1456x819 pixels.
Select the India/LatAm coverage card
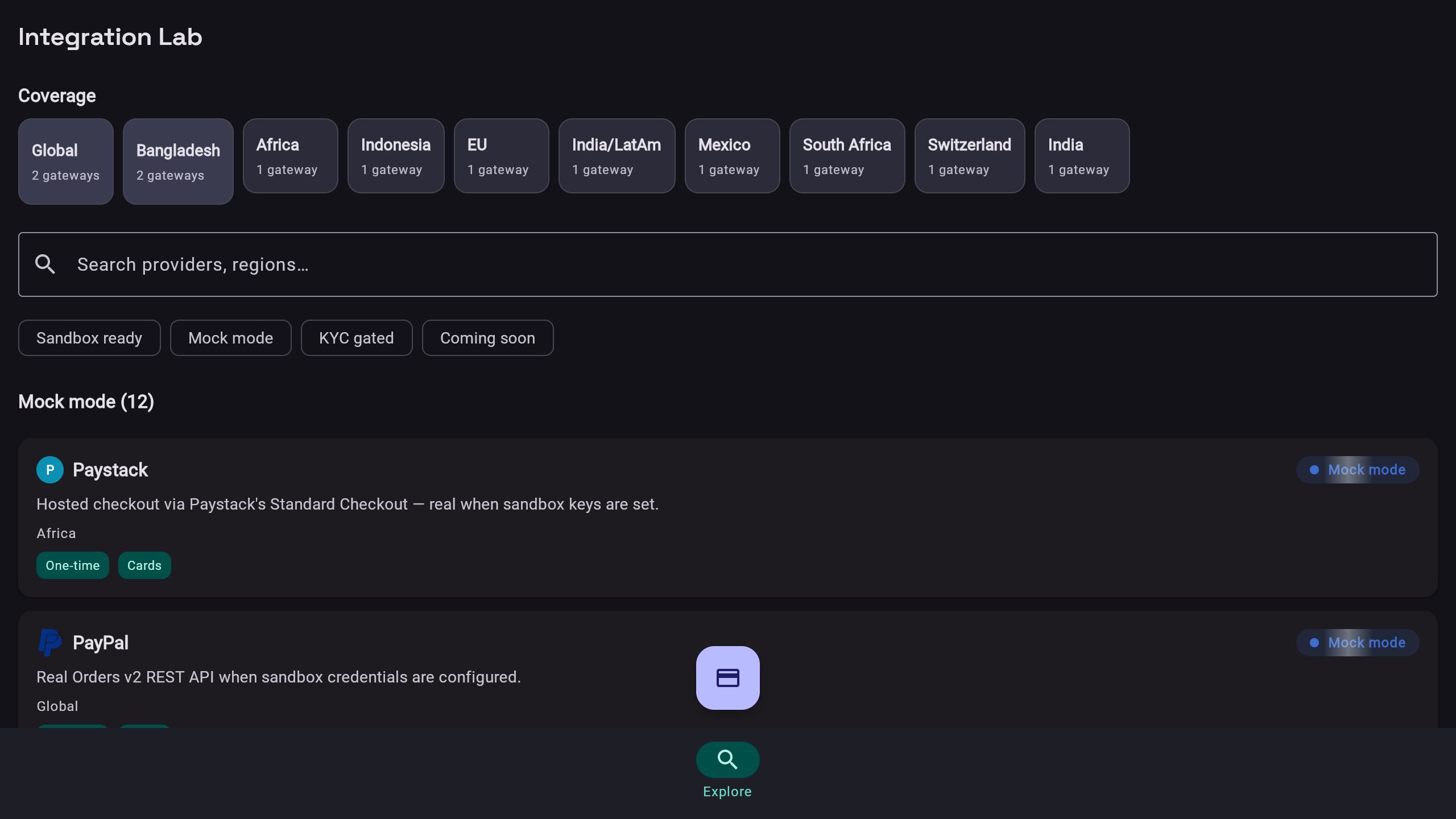click(x=617, y=156)
